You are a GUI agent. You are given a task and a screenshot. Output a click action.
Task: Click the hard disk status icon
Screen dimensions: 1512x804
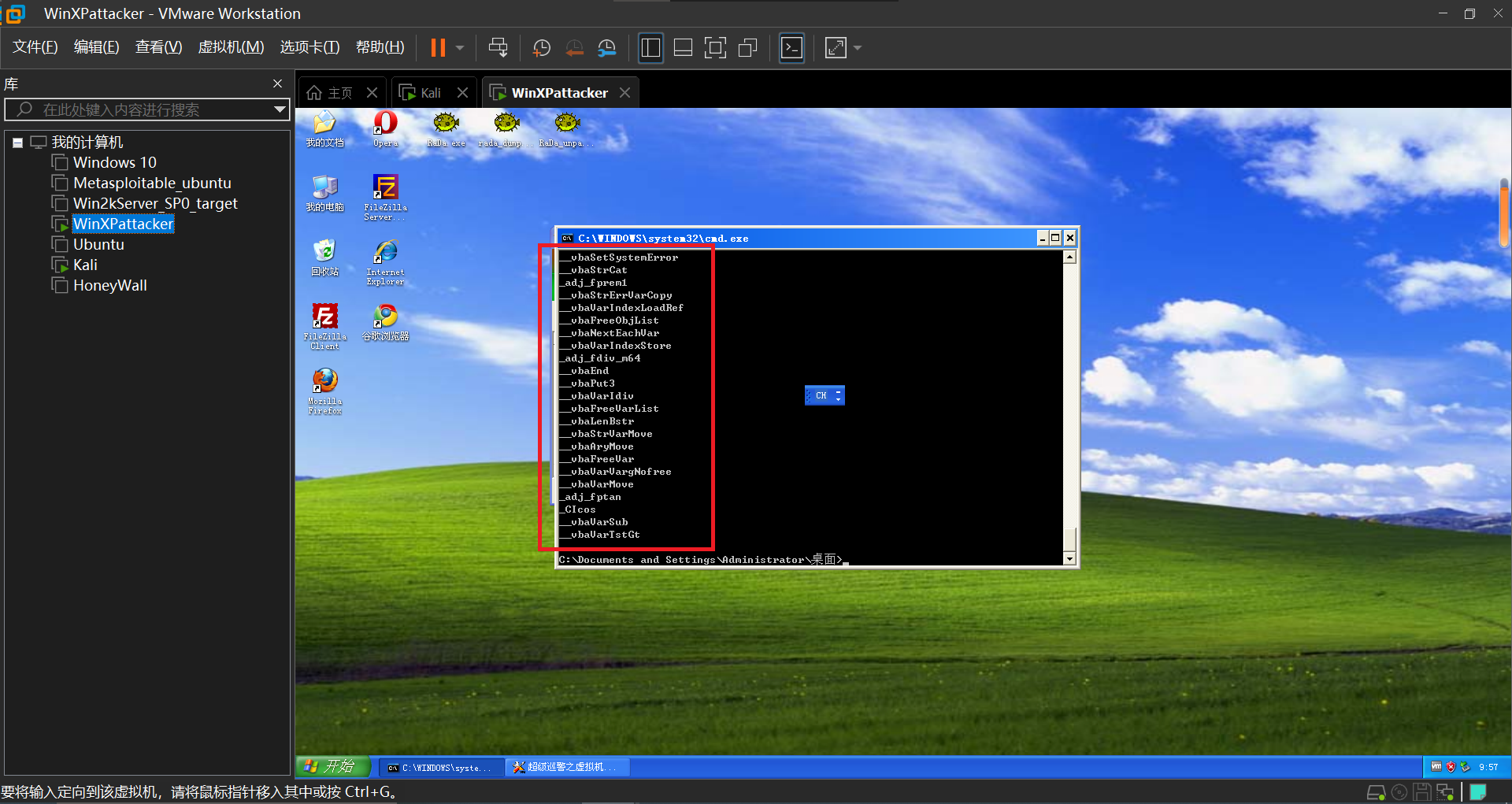[x=1376, y=792]
